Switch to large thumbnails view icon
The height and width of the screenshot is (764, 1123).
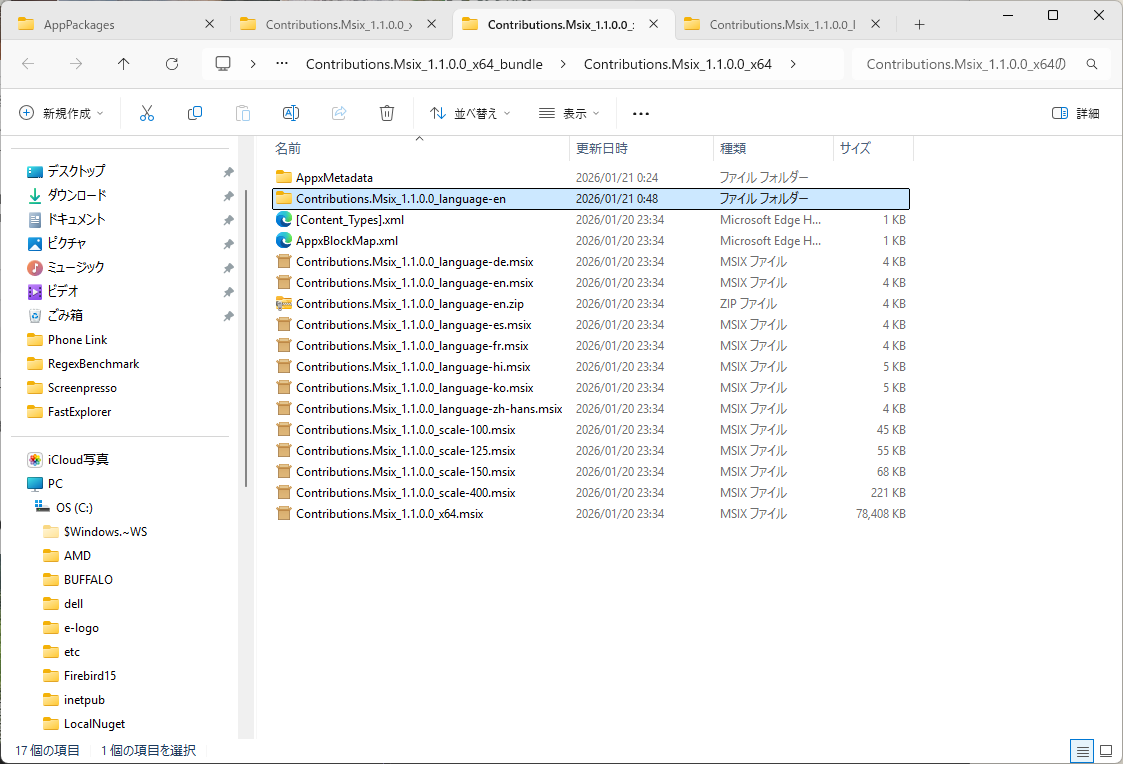[1106, 751]
